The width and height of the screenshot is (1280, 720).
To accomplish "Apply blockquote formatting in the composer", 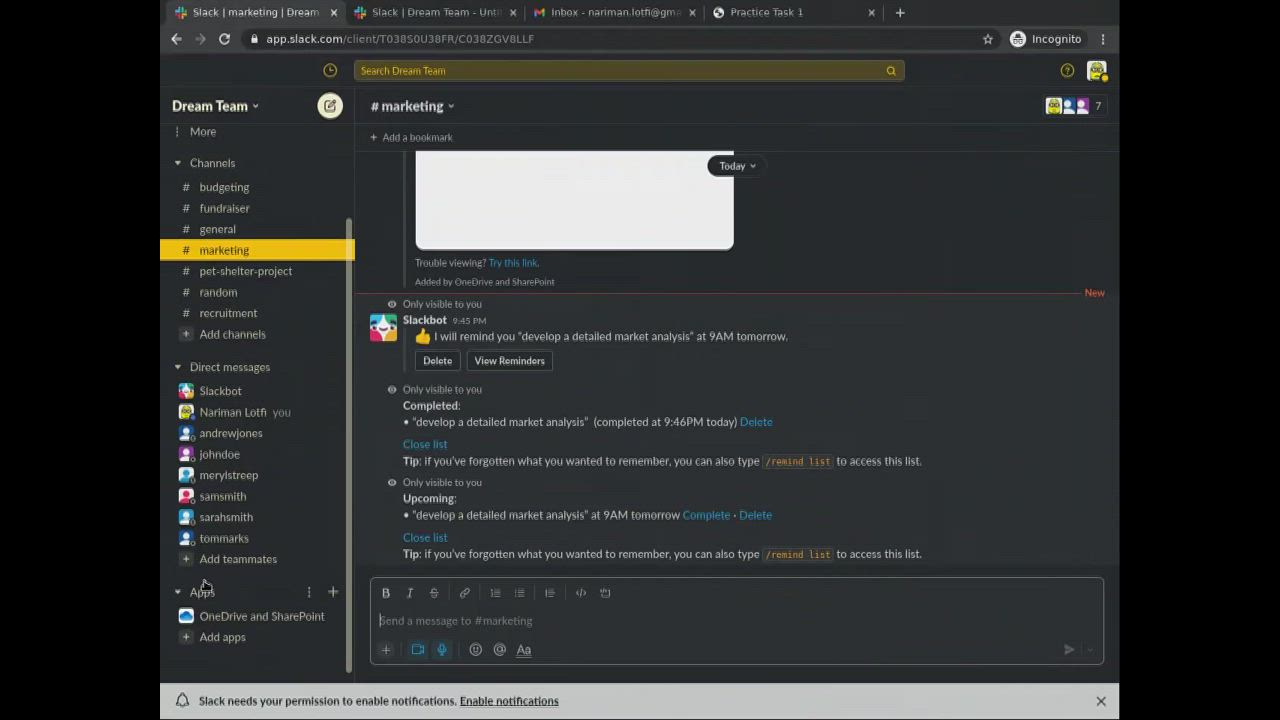I will (549, 593).
